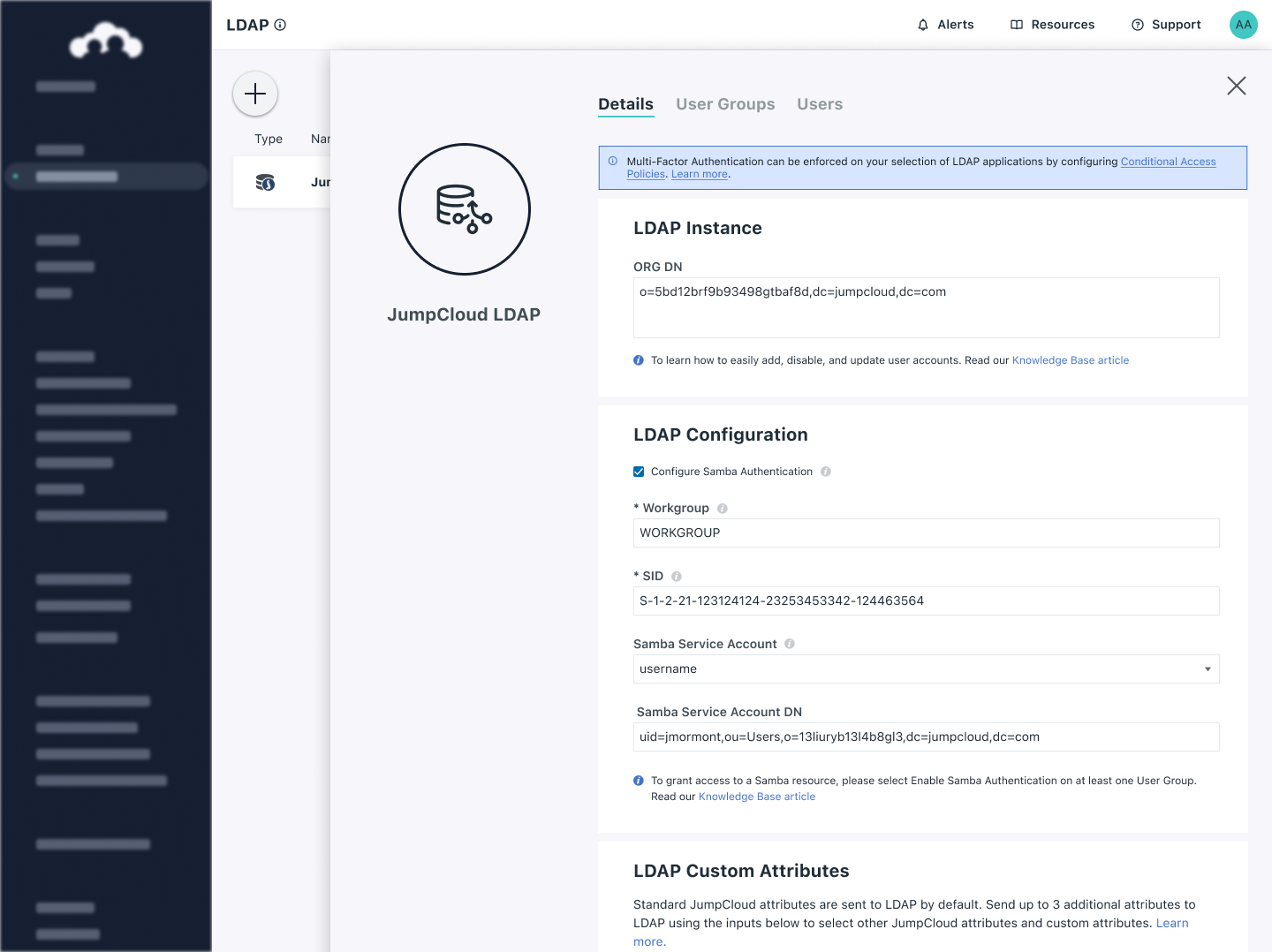The image size is (1272, 952).
Task: Click info icon next to Workgroup label
Action: tap(723, 509)
